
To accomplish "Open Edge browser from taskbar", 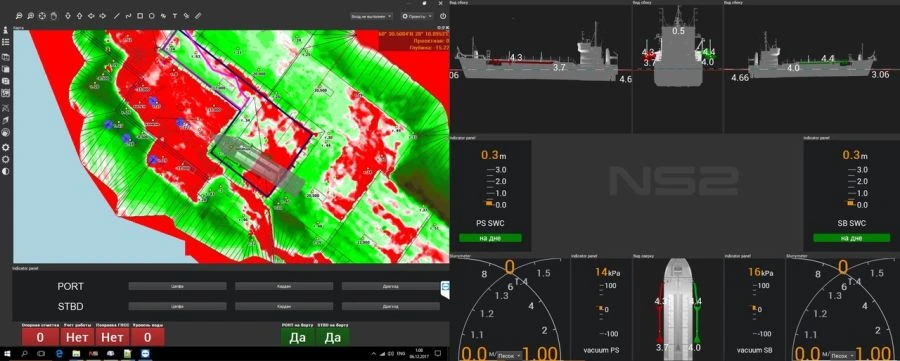I will point(59,354).
